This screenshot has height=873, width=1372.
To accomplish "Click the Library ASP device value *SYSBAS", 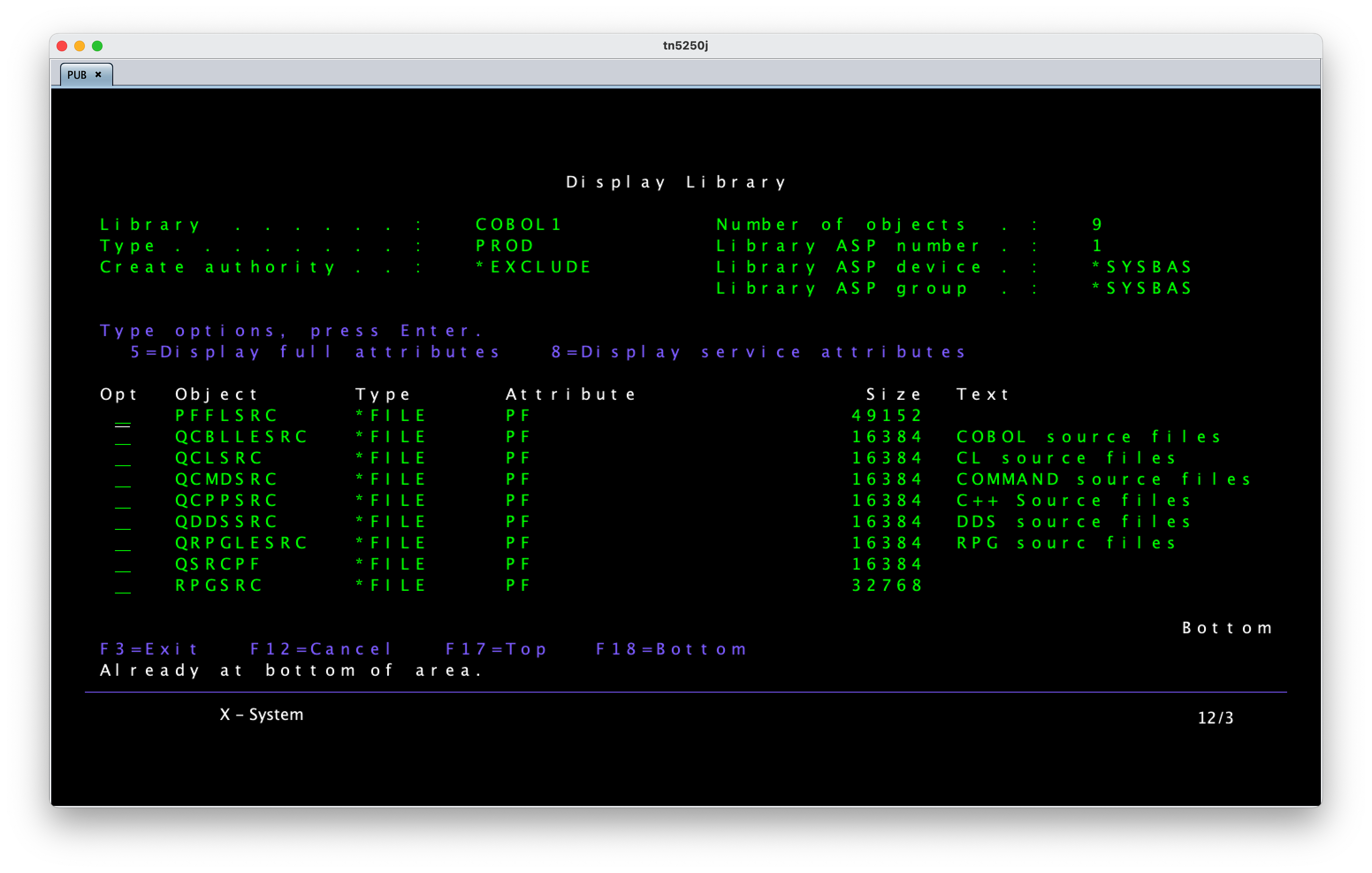I will [x=1142, y=267].
